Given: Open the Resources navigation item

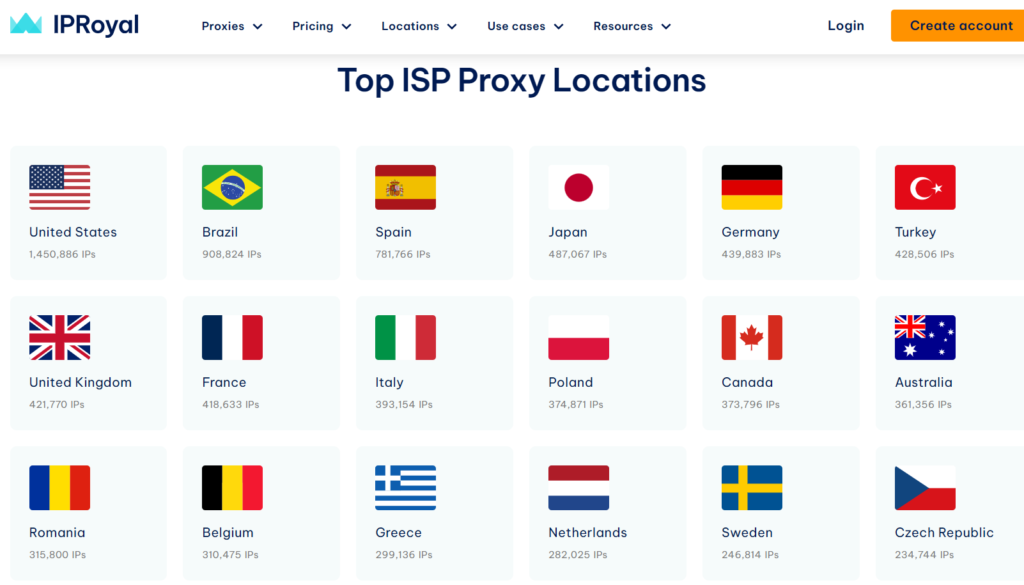Looking at the screenshot, I should [623, 26].
